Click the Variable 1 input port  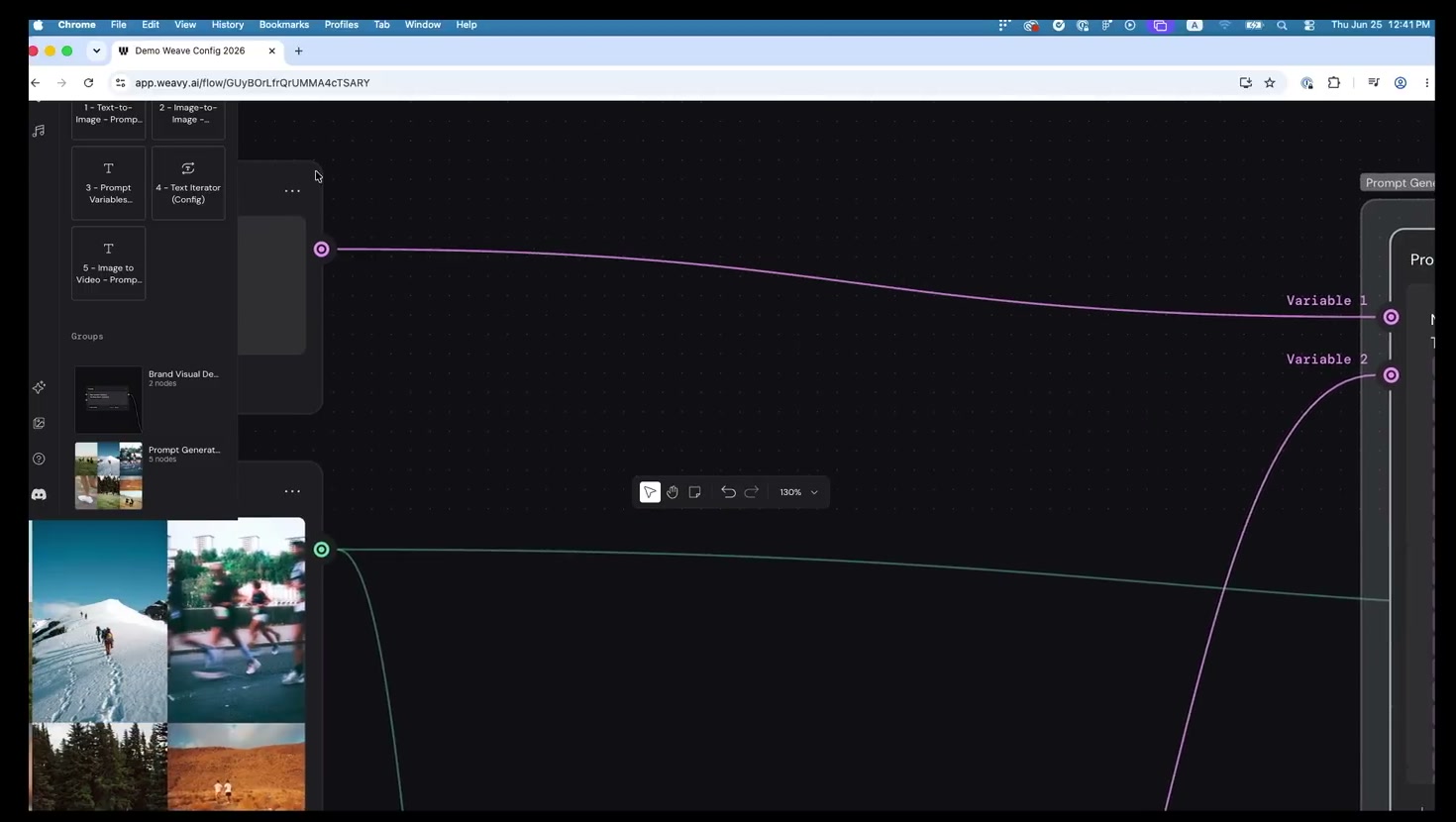click(x=1391, y=317)
